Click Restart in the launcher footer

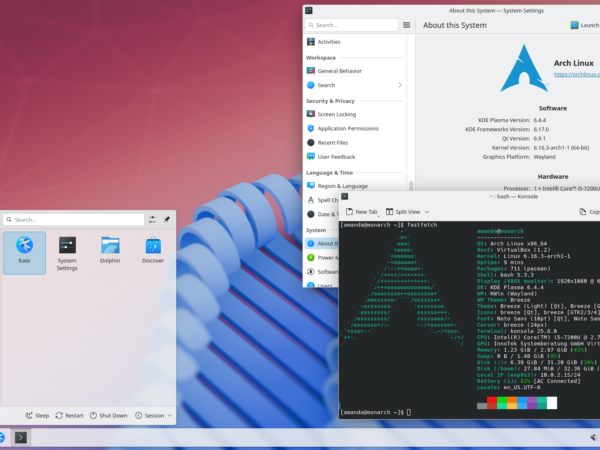69,416
